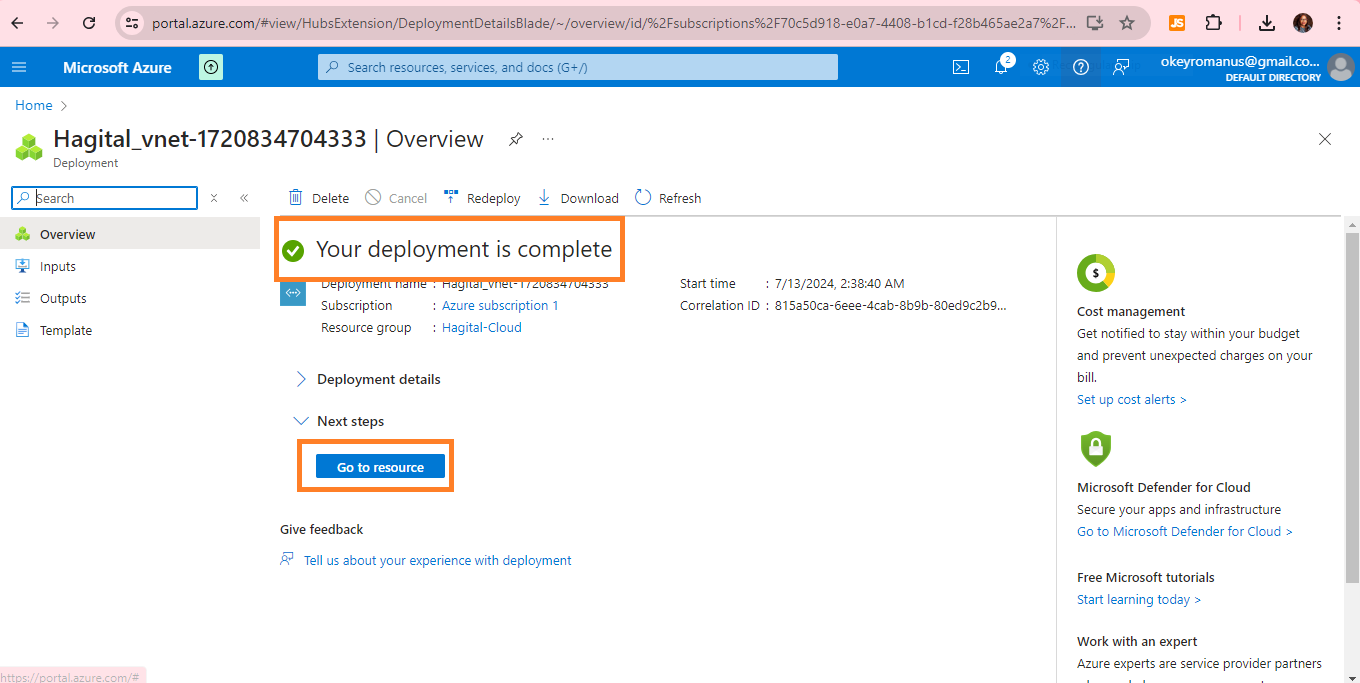Click the Microsoft Azure home logo text
The width and height of the screenshot is (1360, 683).
pos(117,67)
